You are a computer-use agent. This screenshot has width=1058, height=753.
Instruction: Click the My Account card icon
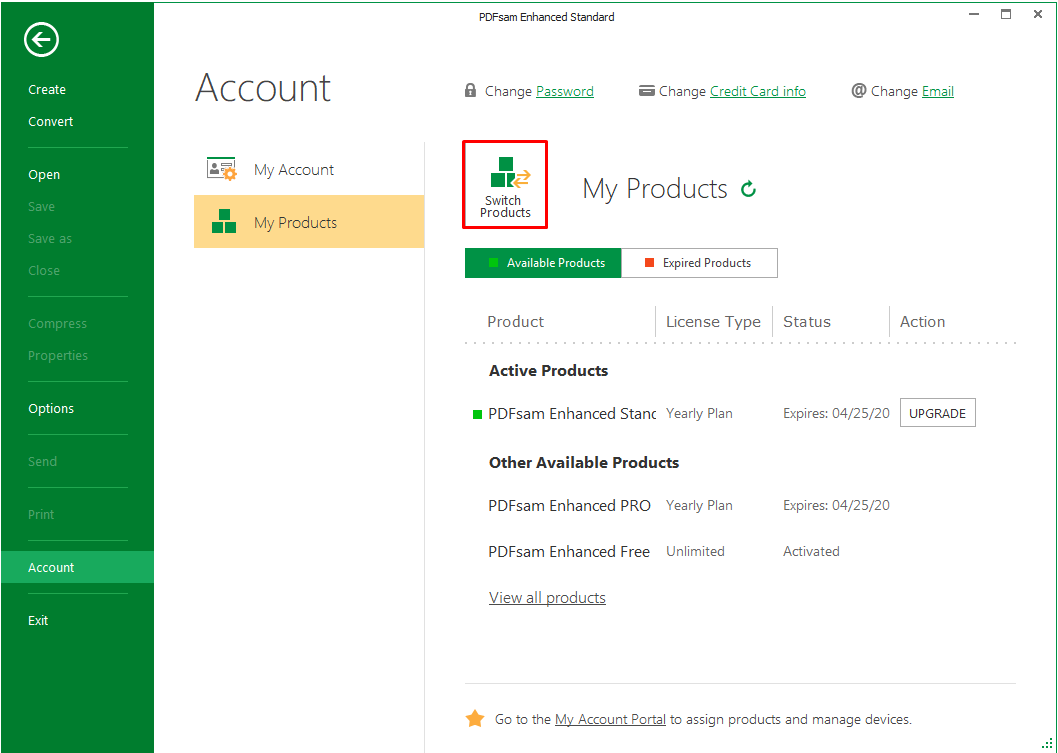(221, 169)
